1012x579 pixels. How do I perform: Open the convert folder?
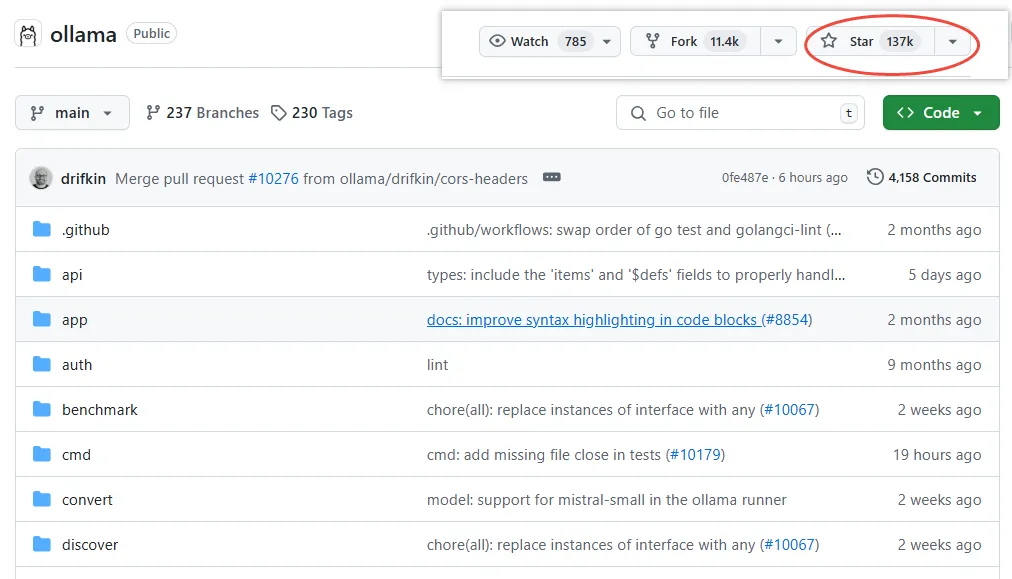pyautogui.click(x=87, y=500)
